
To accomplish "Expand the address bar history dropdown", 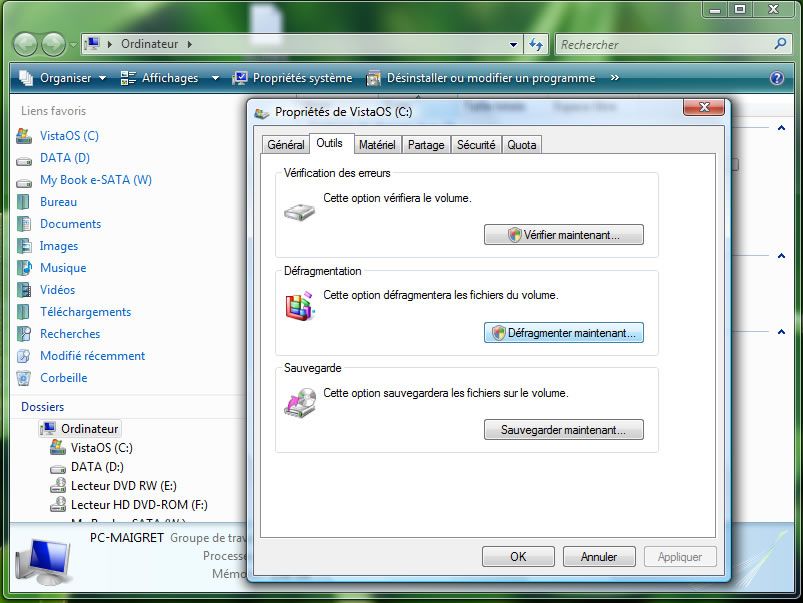I will pyautogui.click(x=513, y=45).
